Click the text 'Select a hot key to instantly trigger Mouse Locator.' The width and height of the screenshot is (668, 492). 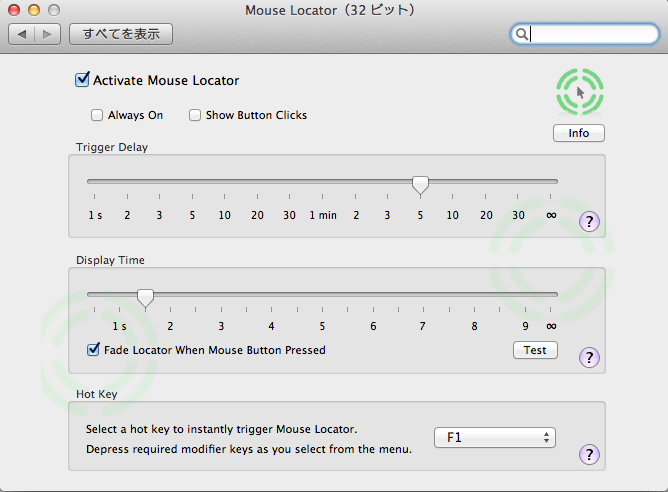[222, 429]
